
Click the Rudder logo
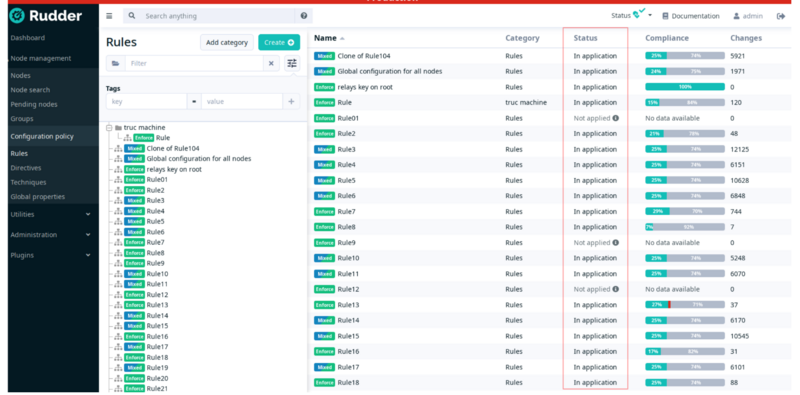point(45,16)
